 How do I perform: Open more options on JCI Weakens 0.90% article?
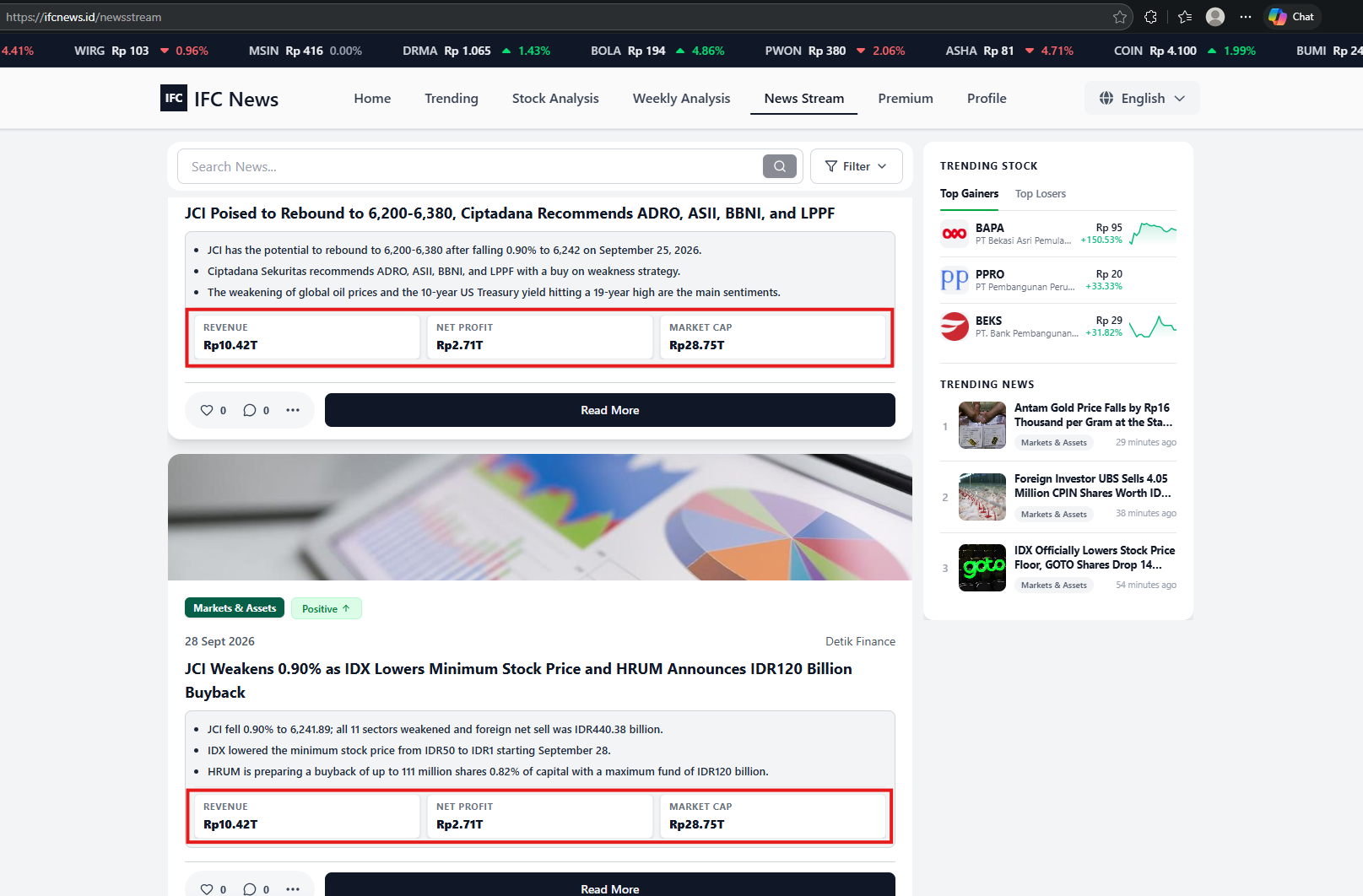(293, 889)
